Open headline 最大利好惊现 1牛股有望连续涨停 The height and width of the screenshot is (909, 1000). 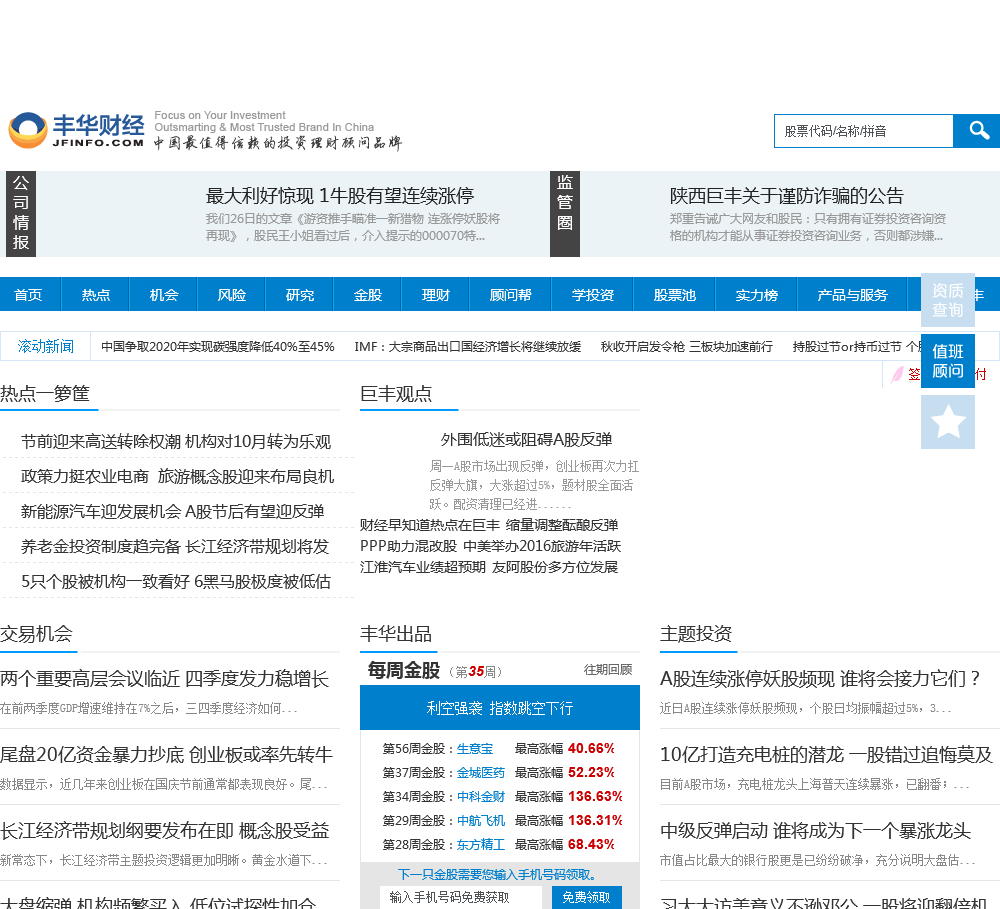[340, 195]
